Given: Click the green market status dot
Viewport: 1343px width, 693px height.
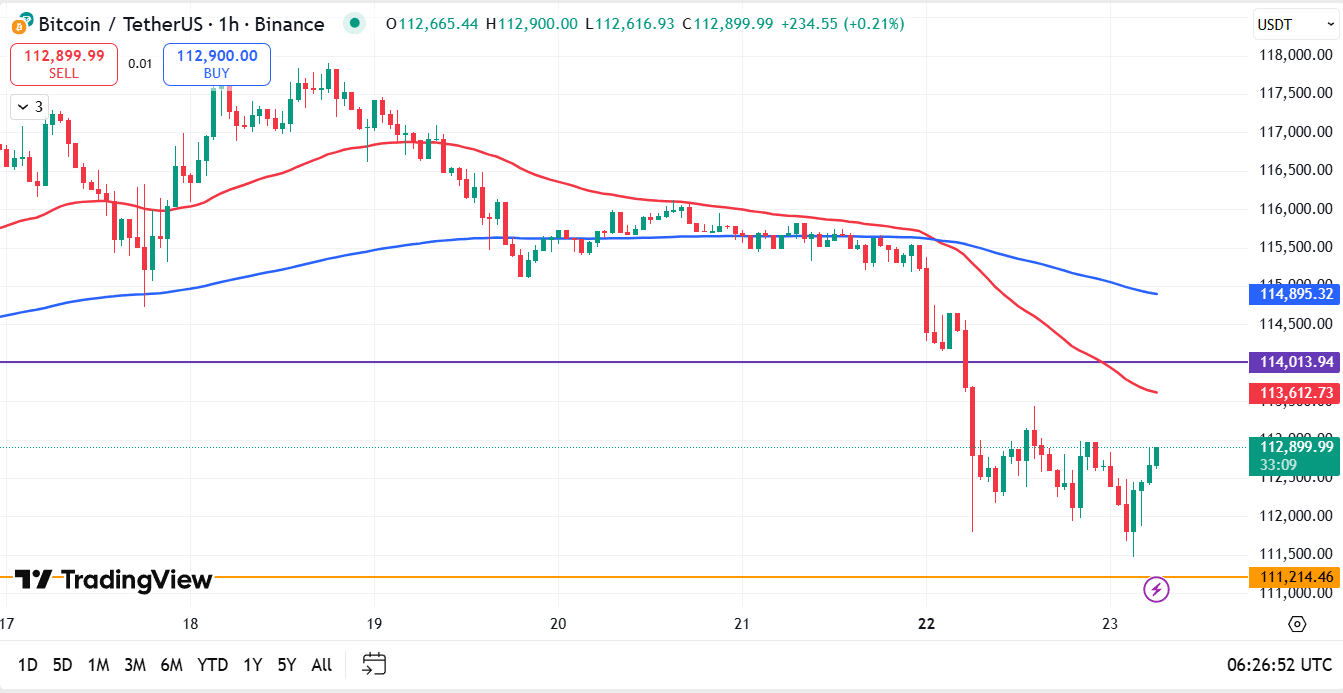Looking at the screenshot, I should tap(355, 21).
